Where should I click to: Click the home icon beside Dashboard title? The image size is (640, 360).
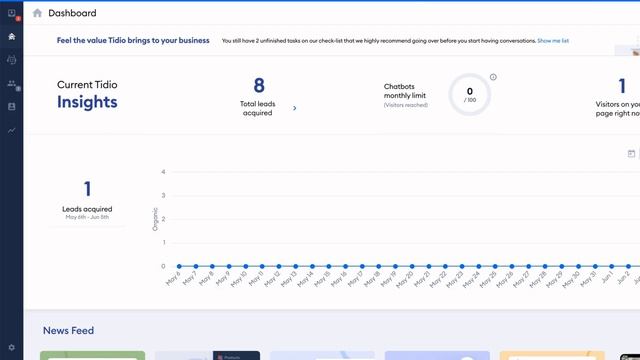pos(37,13)
